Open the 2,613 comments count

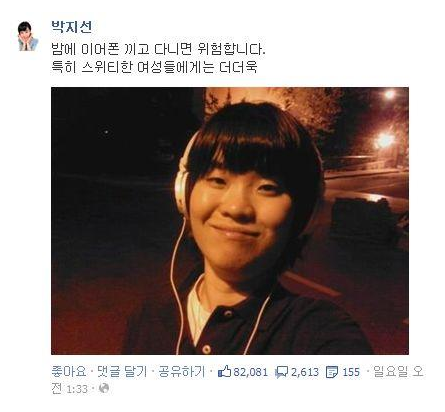(305, 372)
